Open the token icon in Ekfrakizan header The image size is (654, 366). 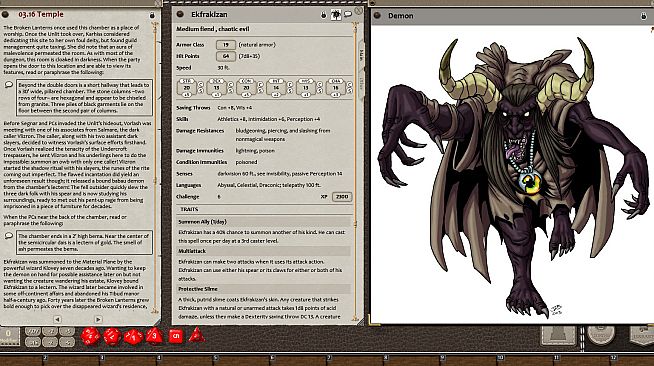click(x=336, y=15)
